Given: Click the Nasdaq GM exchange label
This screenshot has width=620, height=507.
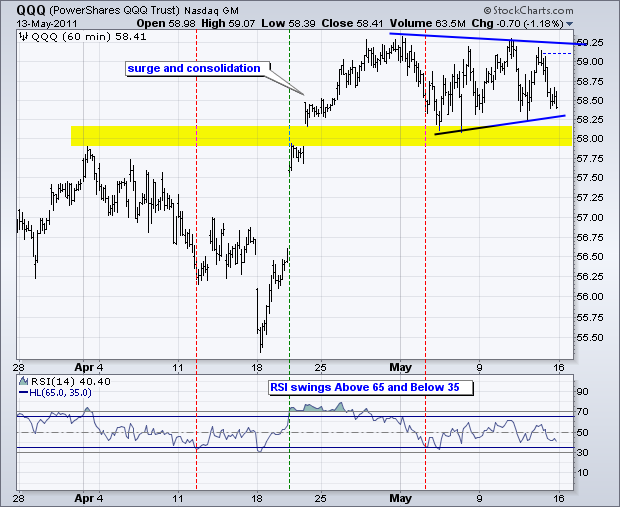Looking at the screenshot, I should pos(212,11).
